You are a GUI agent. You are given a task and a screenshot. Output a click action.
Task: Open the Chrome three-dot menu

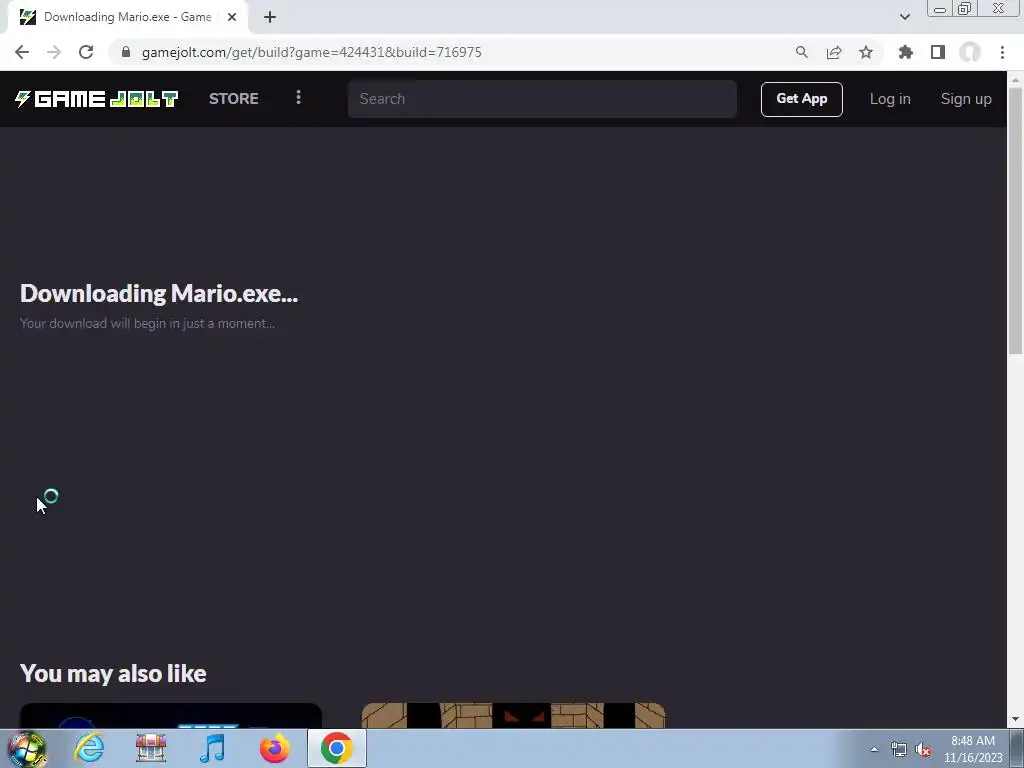click(1002, 52)
